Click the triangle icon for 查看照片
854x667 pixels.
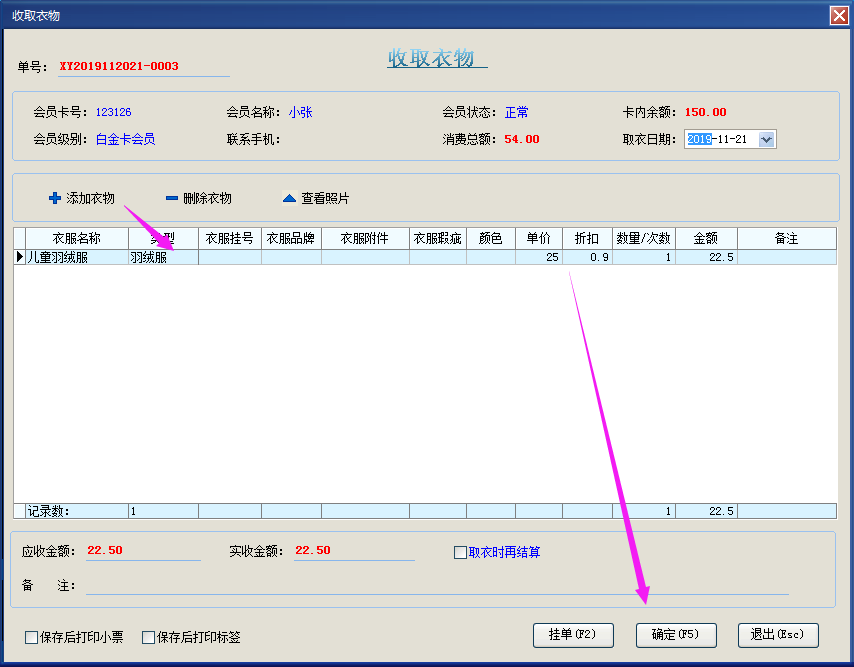(x=289, y=198)
